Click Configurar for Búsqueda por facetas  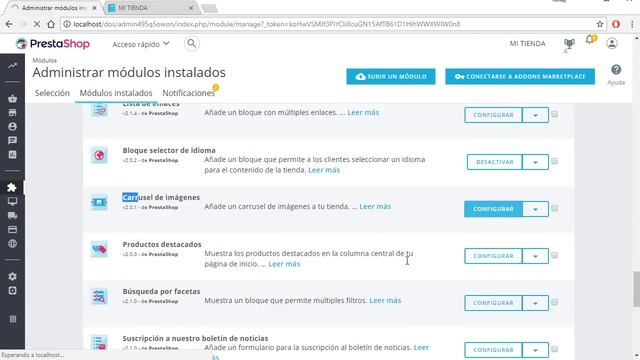pyautogui.click(x=493, y=303)
